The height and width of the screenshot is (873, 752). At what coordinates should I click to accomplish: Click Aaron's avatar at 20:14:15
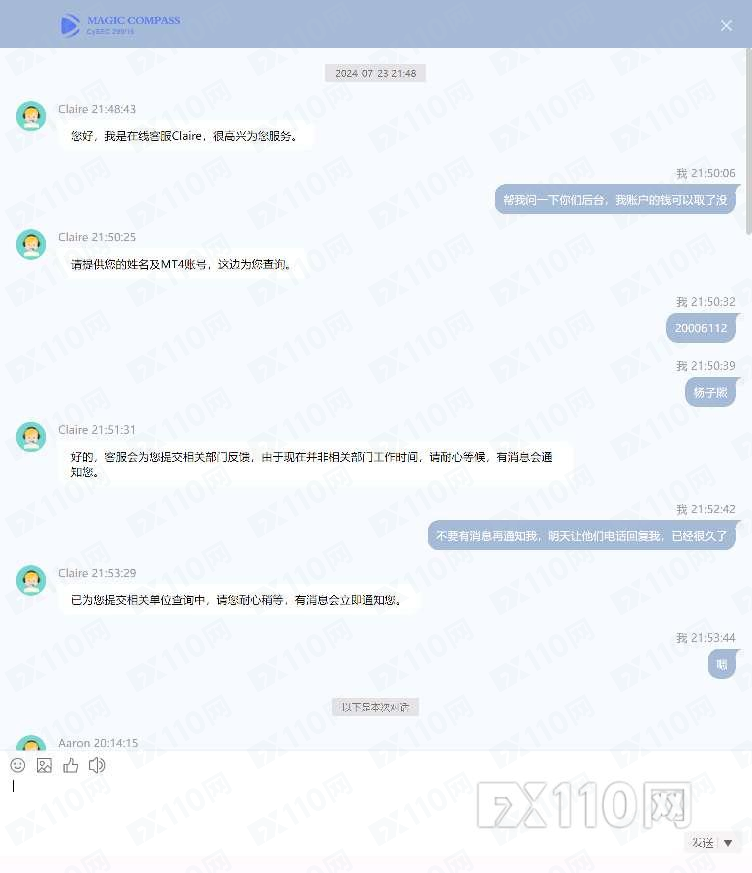point(31,743)
